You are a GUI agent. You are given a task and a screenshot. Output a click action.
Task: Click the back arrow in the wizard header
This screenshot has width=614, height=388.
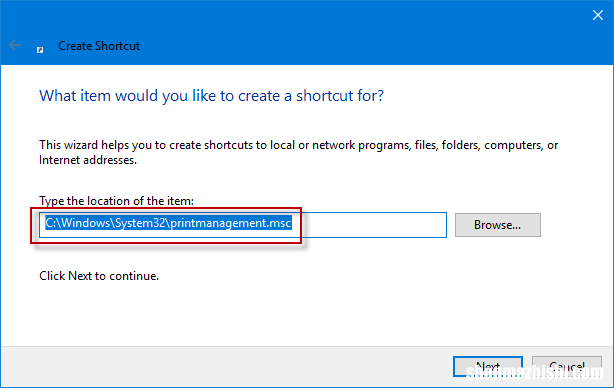click(x=15, y=45)
